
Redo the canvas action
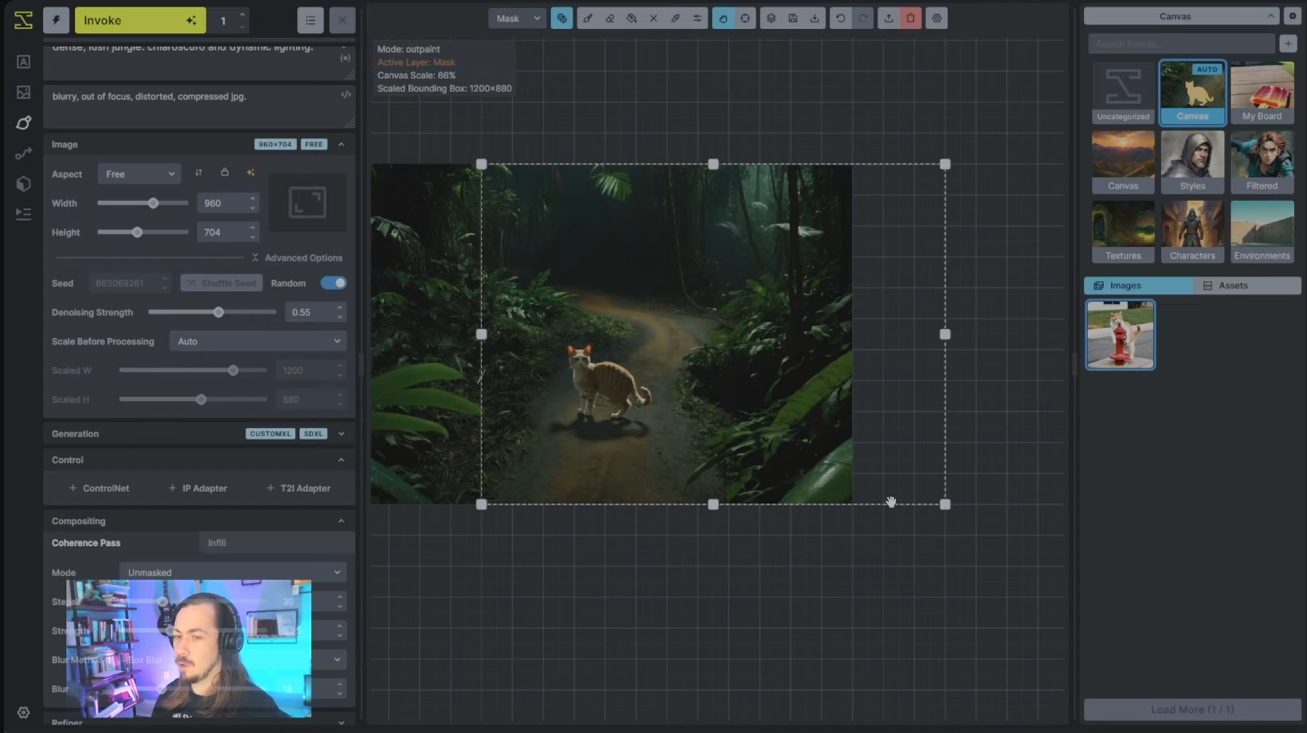click(x=863, y=18)
